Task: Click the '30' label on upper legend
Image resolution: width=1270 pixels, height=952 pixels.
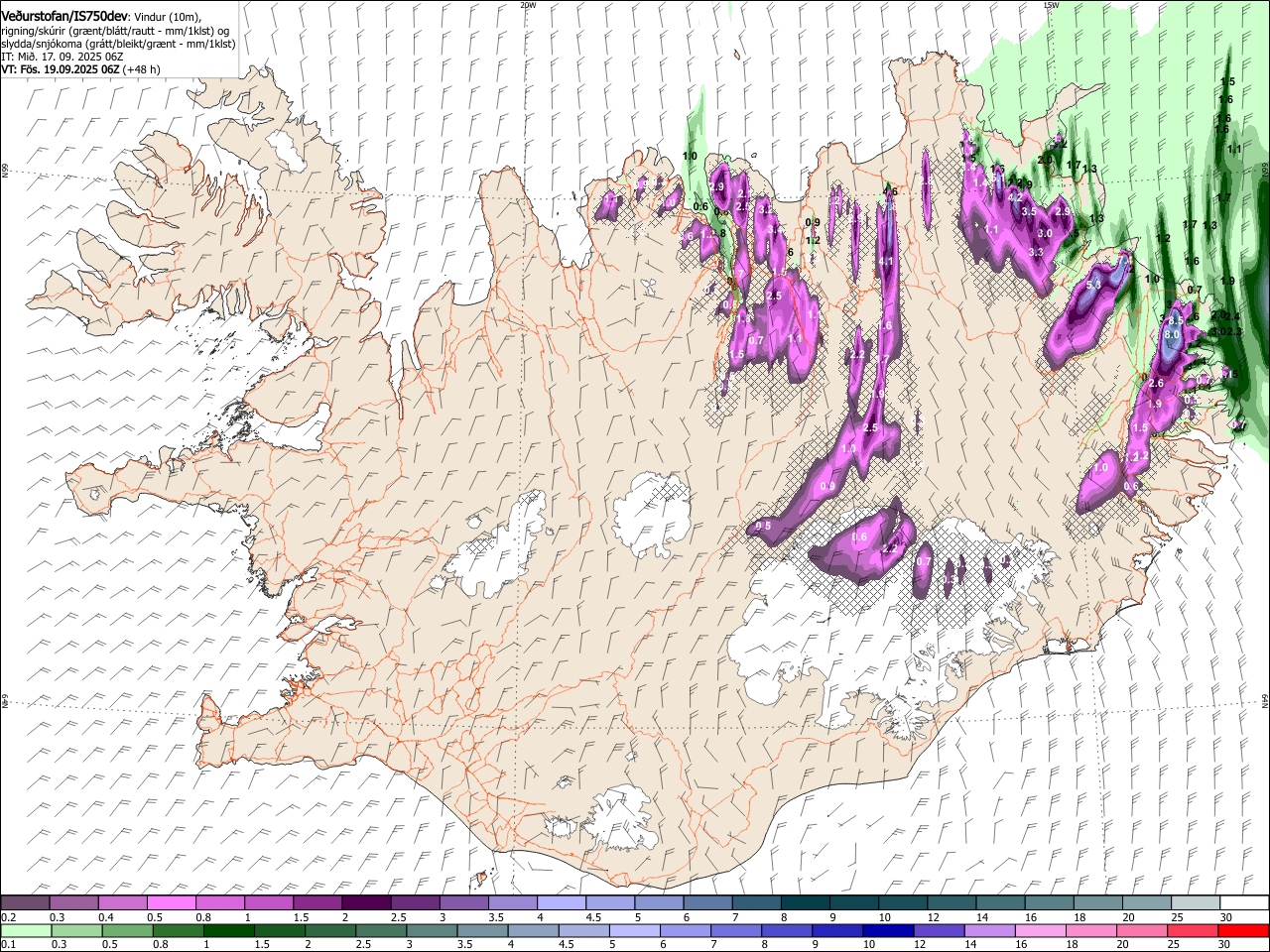Action: click(x=1225, y=917)
